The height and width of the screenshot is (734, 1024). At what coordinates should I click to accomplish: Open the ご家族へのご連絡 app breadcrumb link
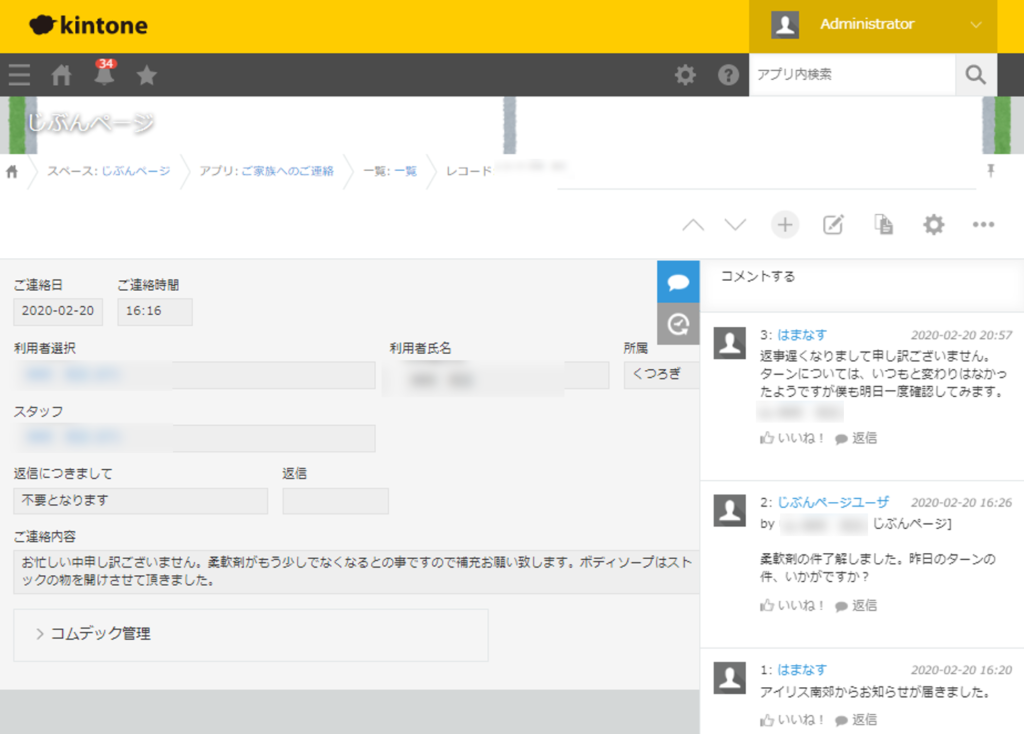(287, 171)
